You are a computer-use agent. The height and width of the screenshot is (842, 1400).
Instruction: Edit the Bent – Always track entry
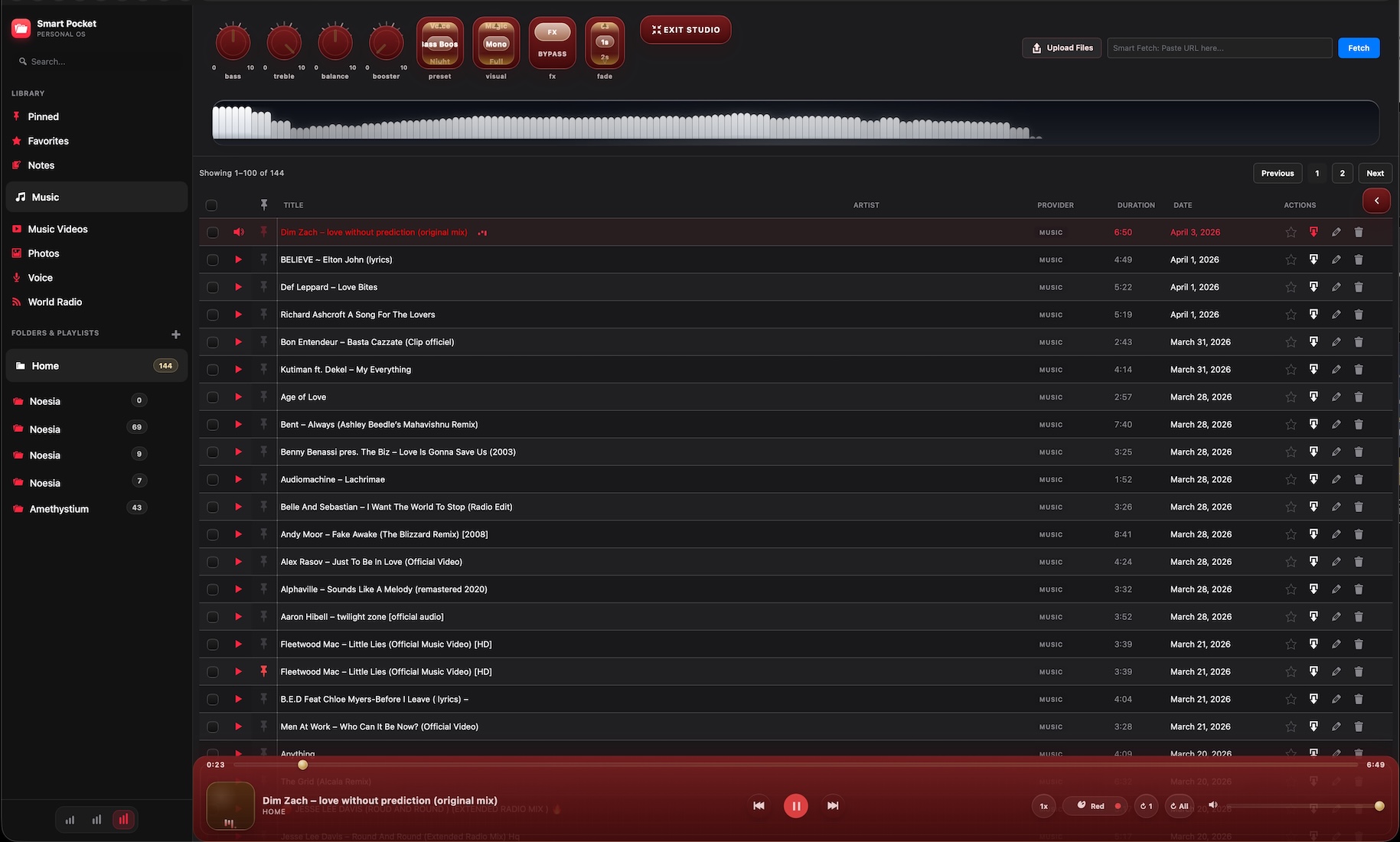[1336, 425]
